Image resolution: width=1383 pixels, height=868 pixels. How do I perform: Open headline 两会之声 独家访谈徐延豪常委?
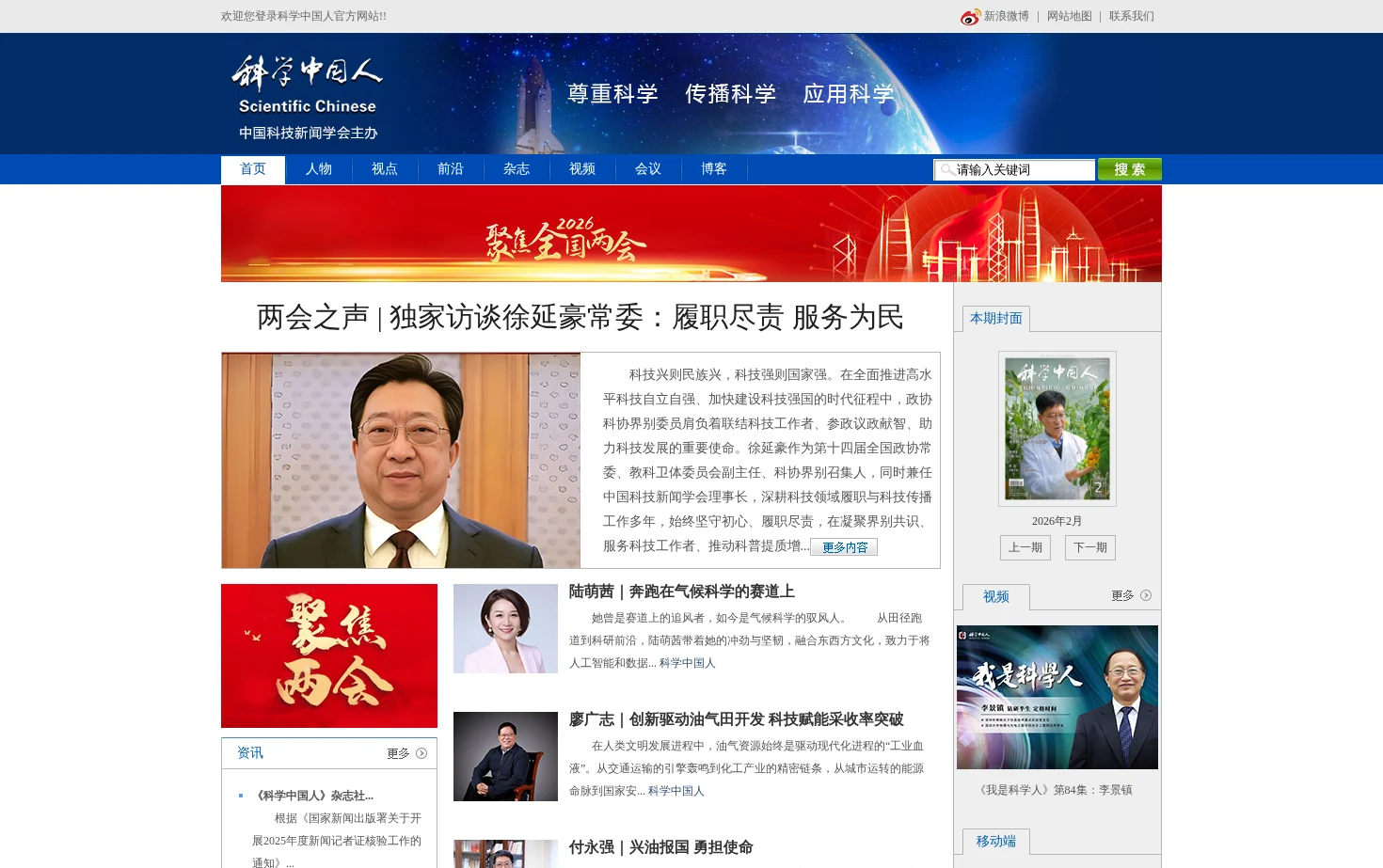(x=580, y=317)
